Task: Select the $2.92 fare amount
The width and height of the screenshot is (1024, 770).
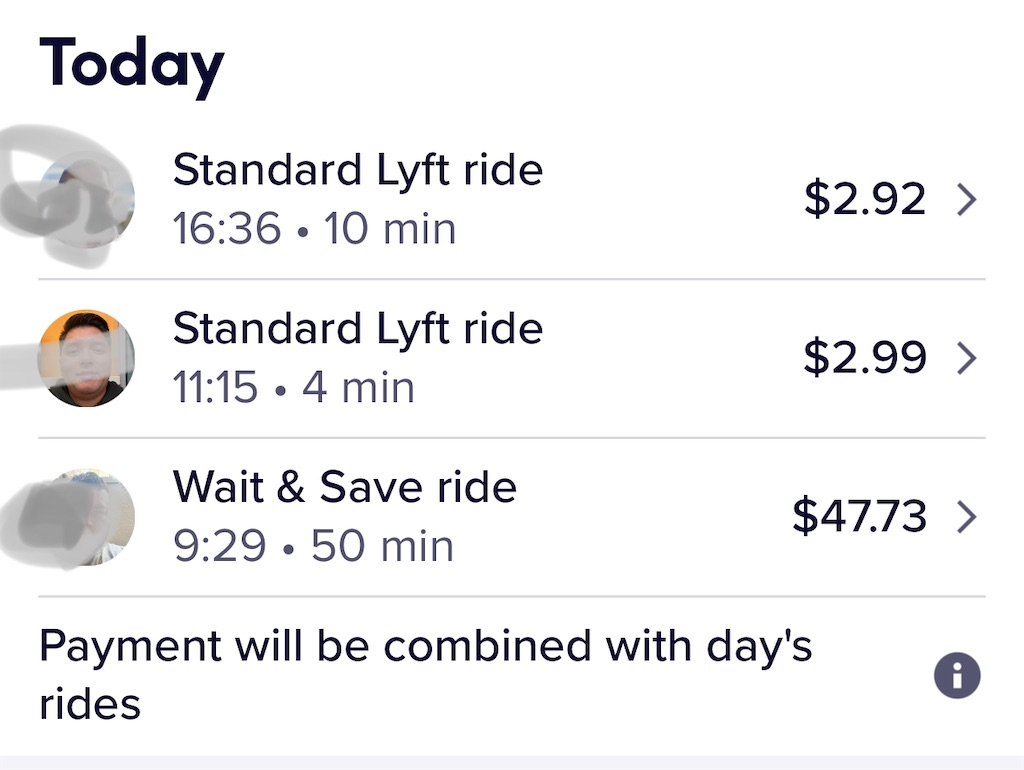Action: point(865,199)
